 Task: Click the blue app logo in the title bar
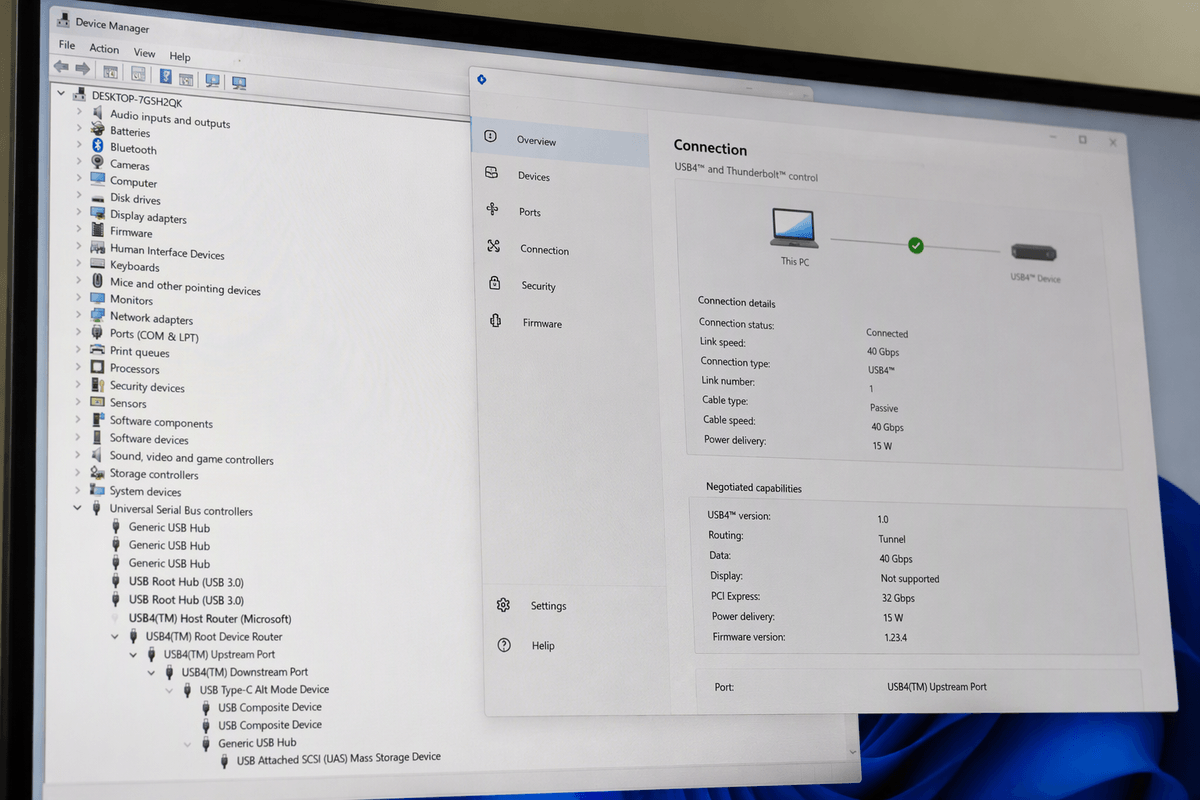(x=482, y=79)
